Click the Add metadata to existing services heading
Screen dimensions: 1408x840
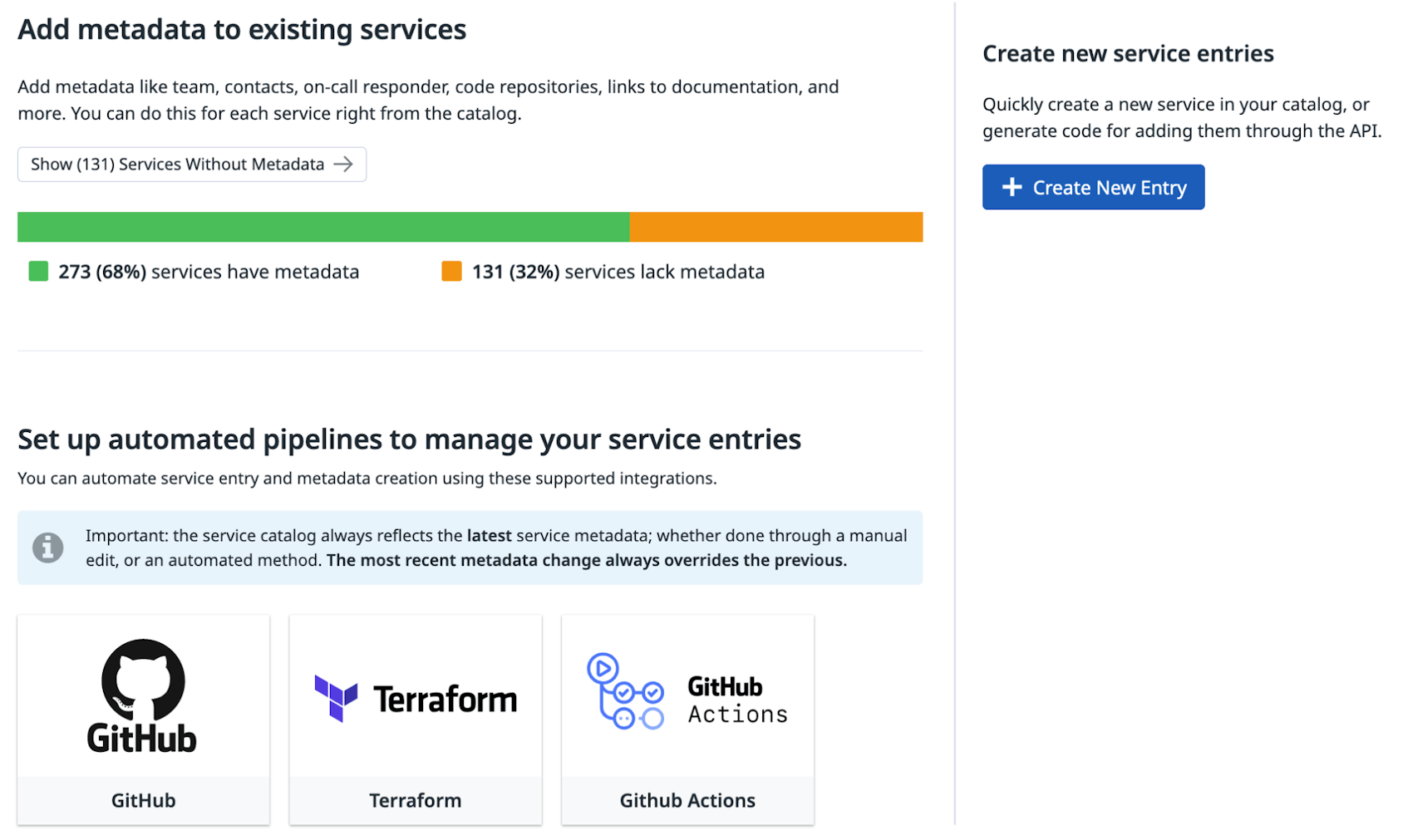(242, 29)
